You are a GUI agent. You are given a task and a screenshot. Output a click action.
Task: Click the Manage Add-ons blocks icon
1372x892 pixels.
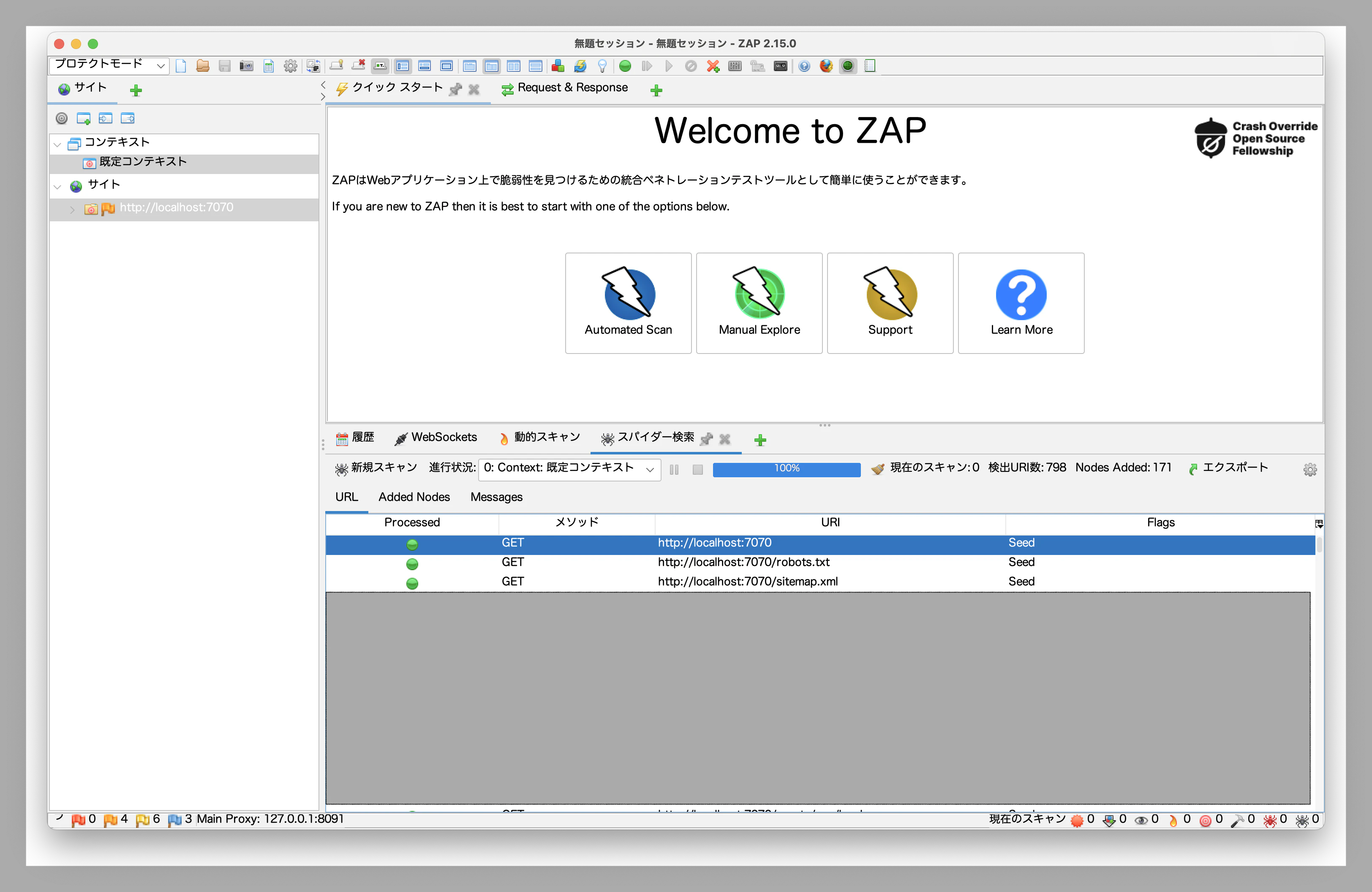pyautogui.click(x=558, y=66)
